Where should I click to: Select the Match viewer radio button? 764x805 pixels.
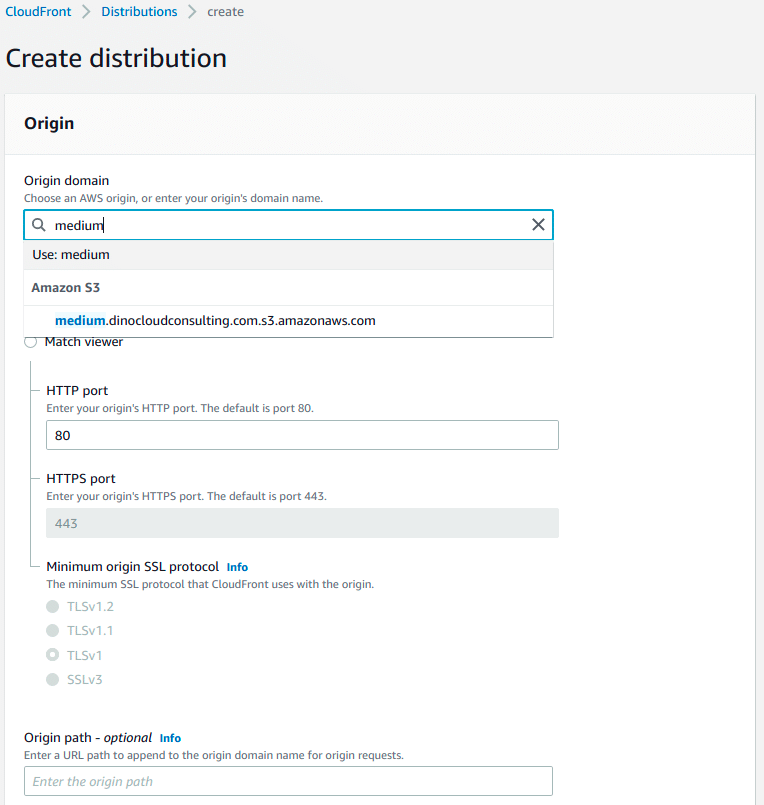31,343
